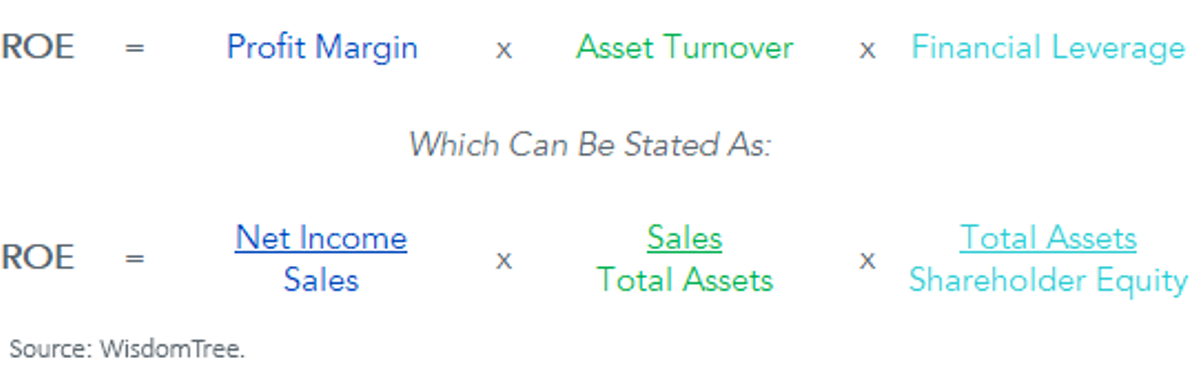
Task: Select the blue Sales denominator under Net Income
Action: click(x=321, y=280)
